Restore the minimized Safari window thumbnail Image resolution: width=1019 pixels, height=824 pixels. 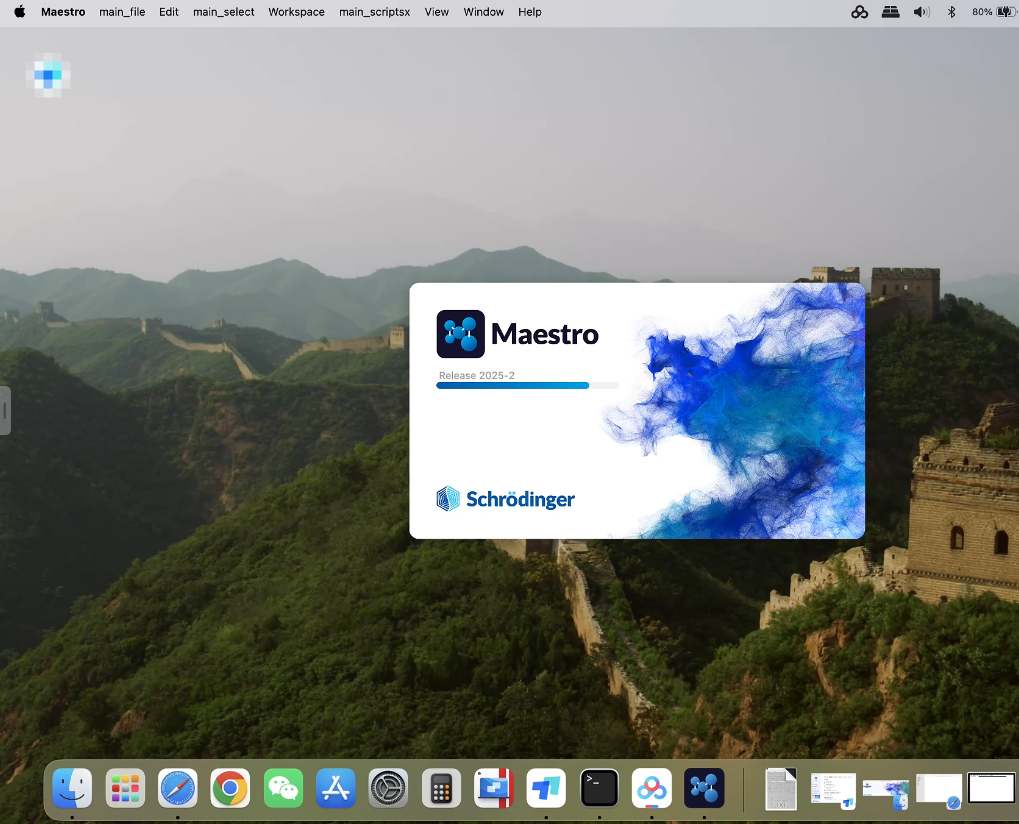click(939, 790)
